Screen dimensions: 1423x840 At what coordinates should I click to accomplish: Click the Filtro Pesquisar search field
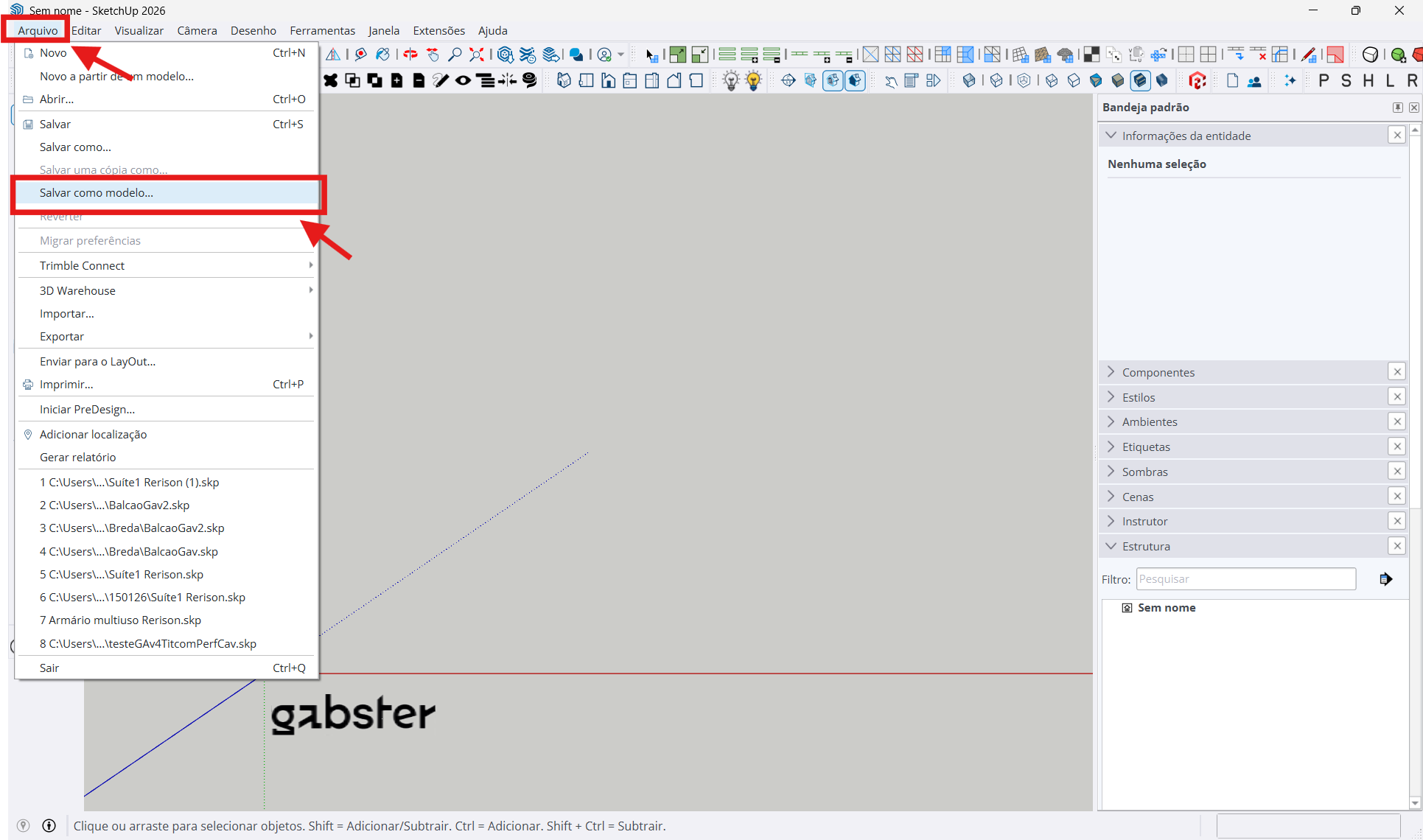tap(1245, 579)
